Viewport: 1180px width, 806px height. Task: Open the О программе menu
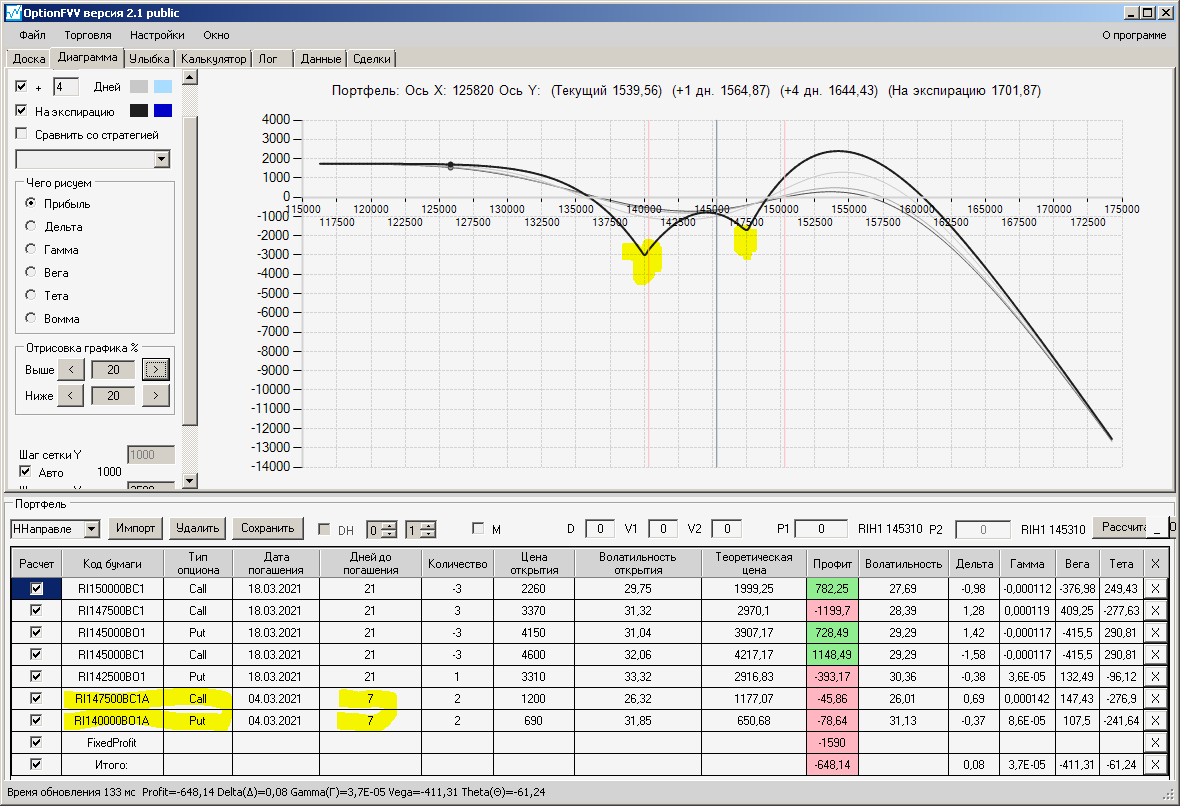pyautogui.click(x=1133, y=35)
